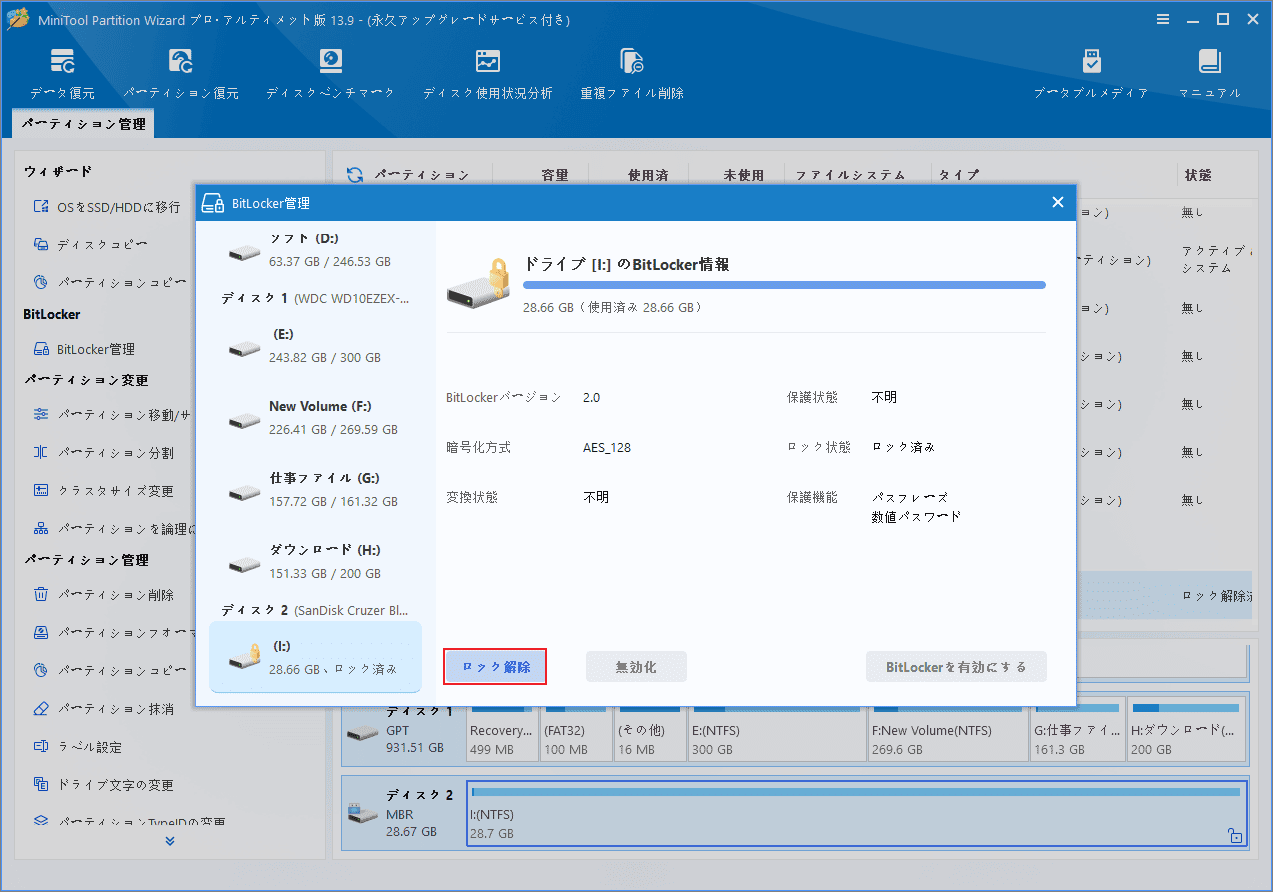Click the lock icon on Disk 2 partition
Image resolution: width=1273 pixels, height=892 pixels.
click(x=1235, y=837)
